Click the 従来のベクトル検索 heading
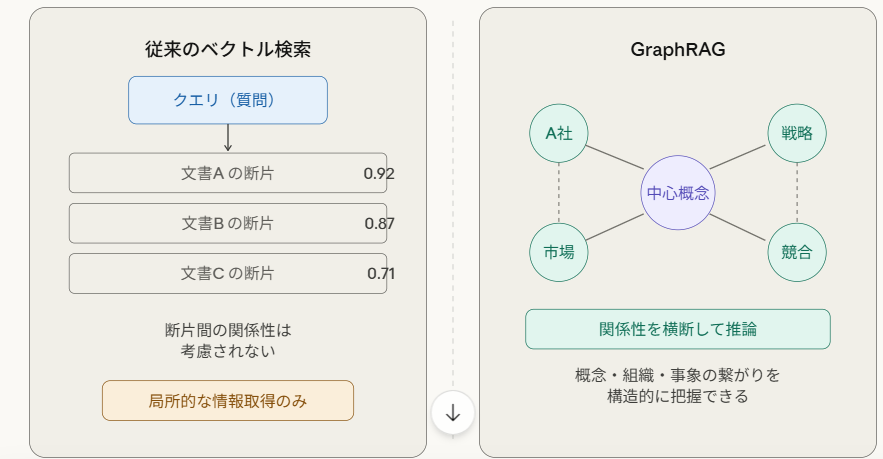The image size is (883, 459). point(228,49)
